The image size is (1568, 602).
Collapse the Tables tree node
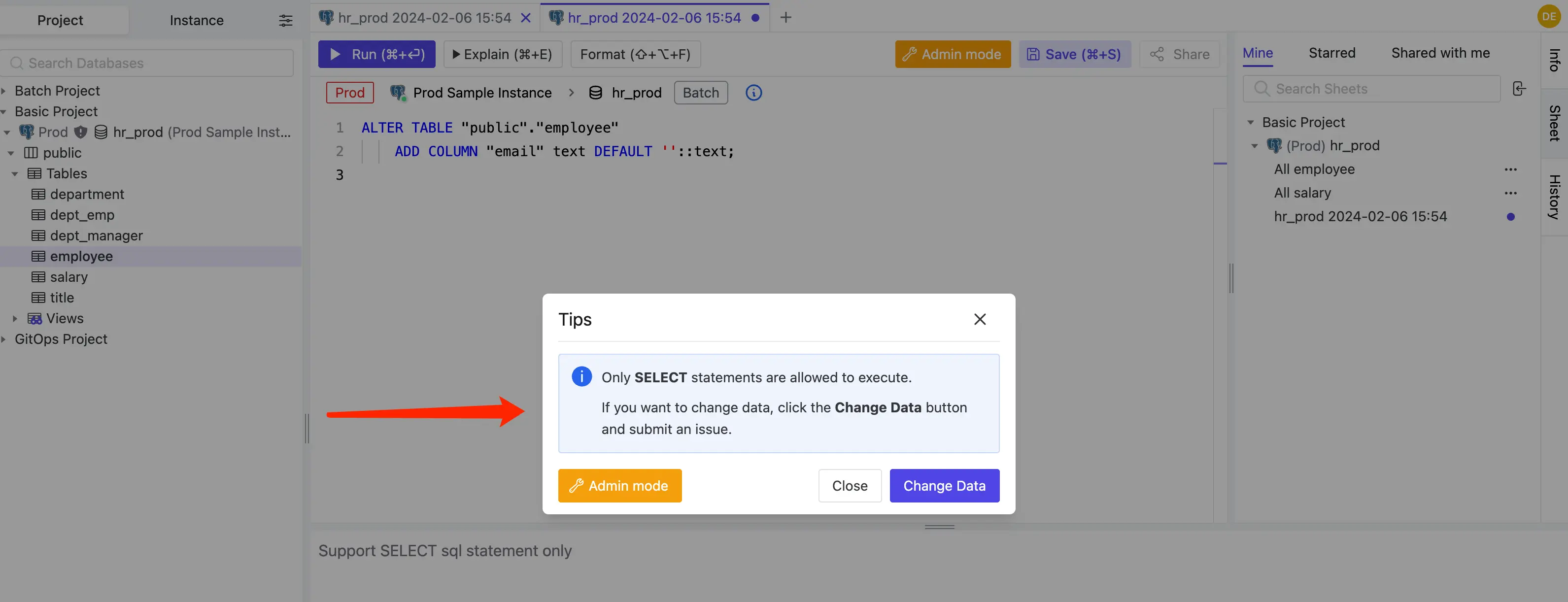point(15,173)
